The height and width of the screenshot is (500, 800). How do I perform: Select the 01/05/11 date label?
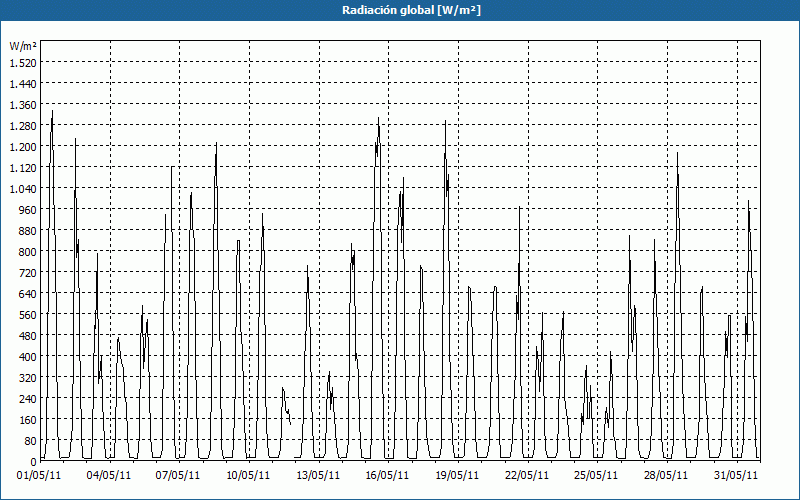pyautogui.click(x=39, y=476)
